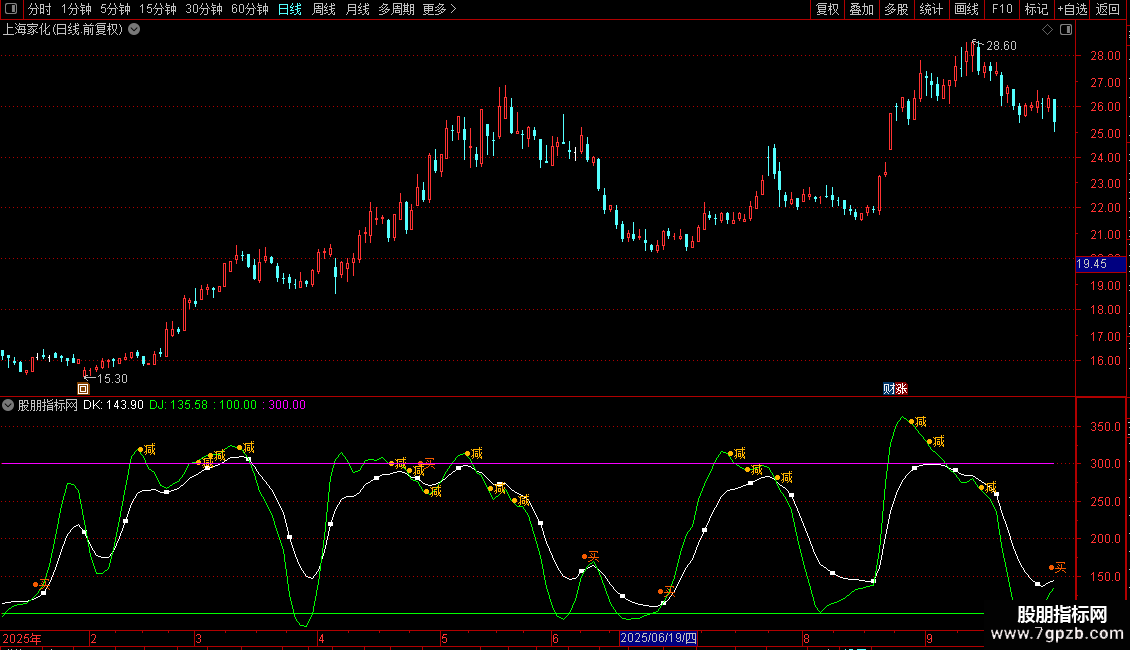Expand the 上海家化 title dropdown arrow
The height and width of the screenshot is (650, 1130).
point(134,29)
